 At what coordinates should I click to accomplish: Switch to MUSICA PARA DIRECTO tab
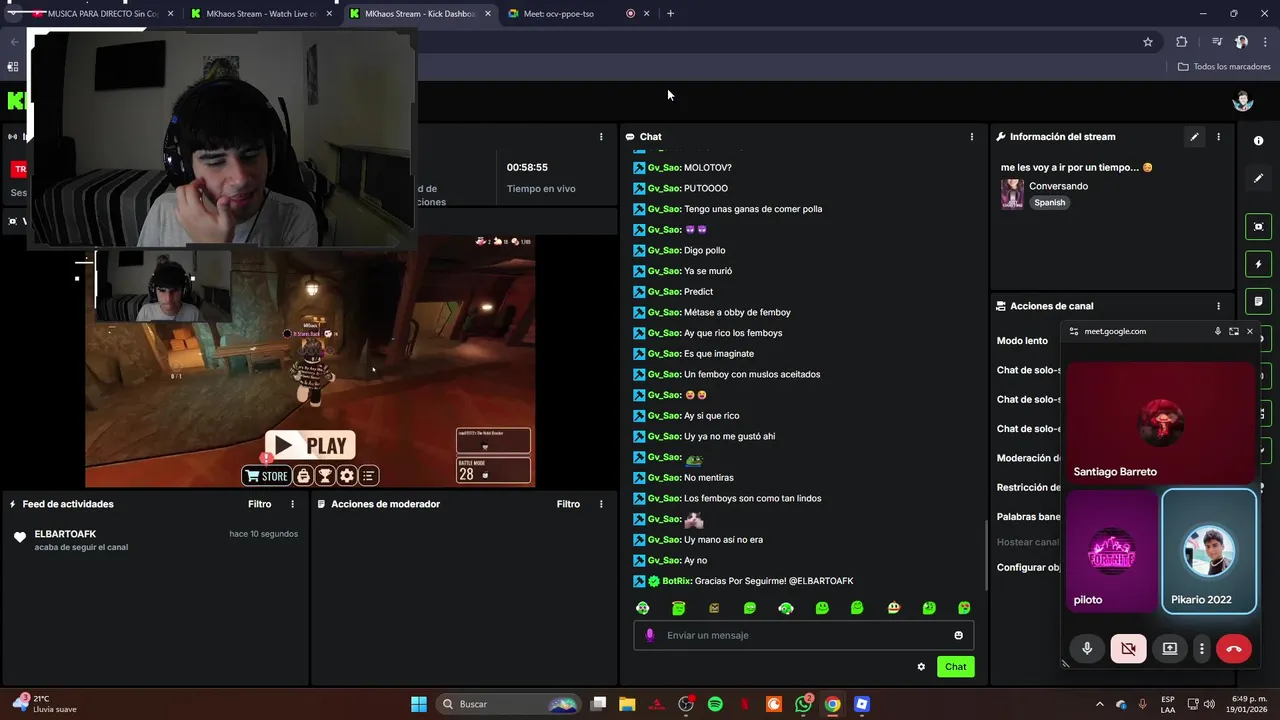(x=101, y=14)
